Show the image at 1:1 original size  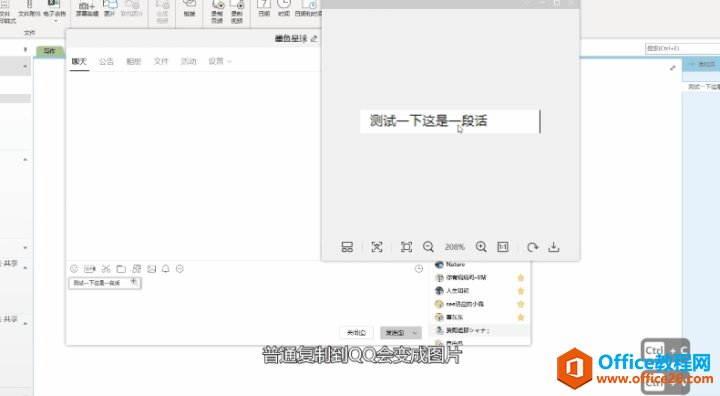point(503,247)
